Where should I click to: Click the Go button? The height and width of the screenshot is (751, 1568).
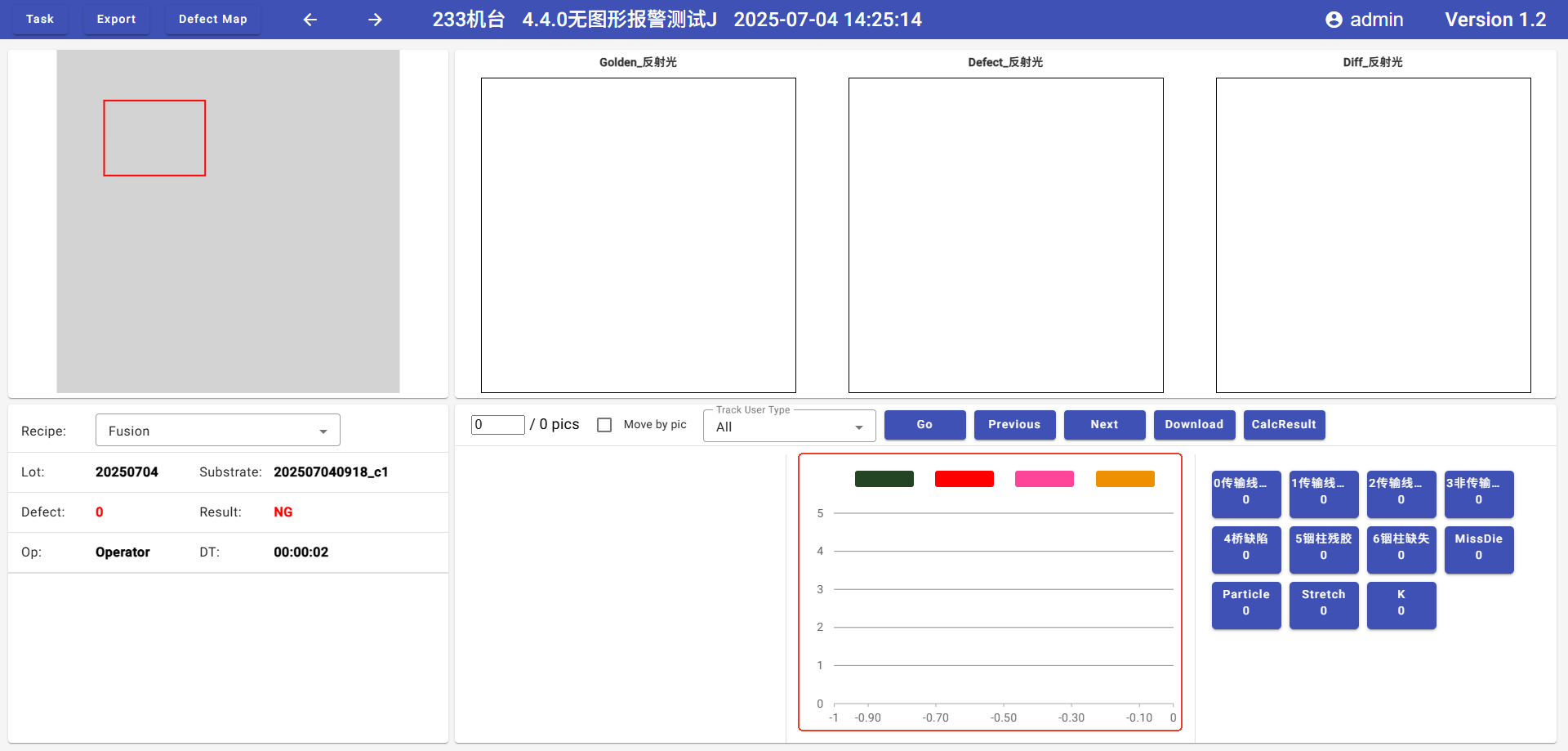point(924,425)
